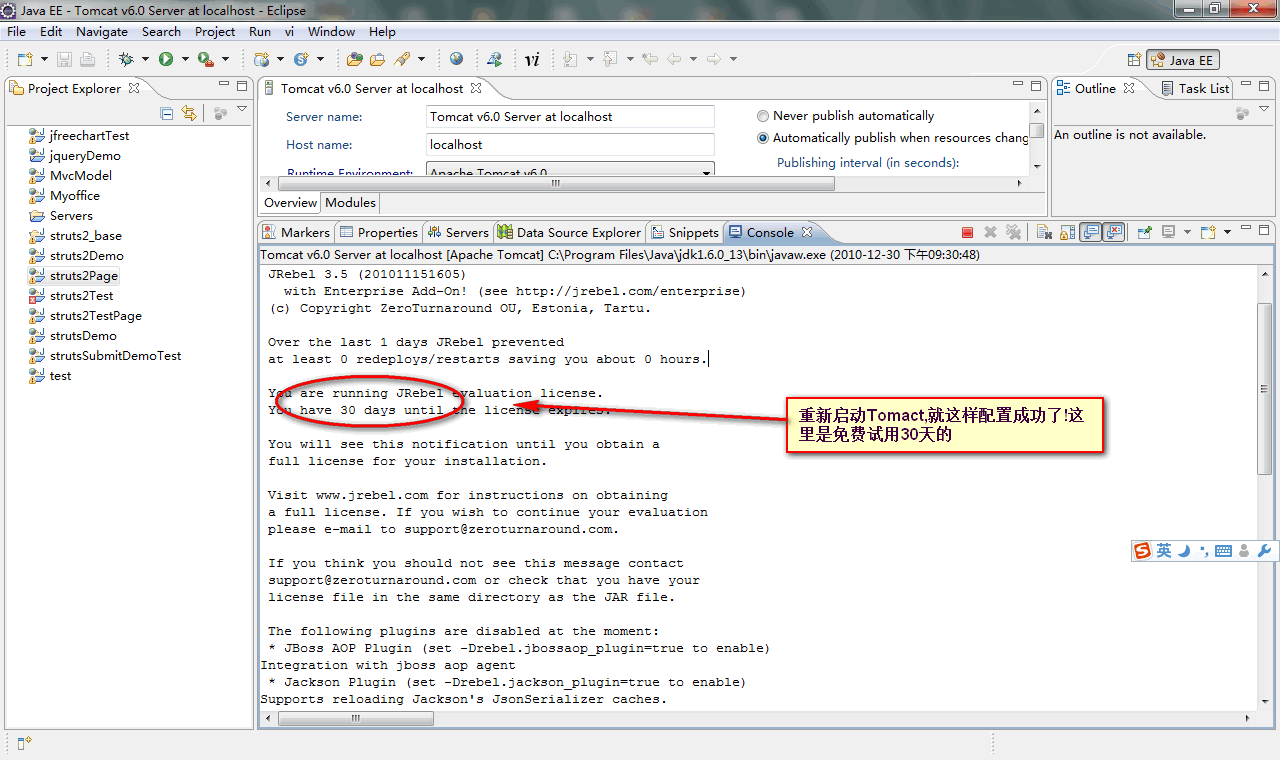Select Automatically publish when resources change
The height and width of the screenshot is (760, 1280).
893,138
